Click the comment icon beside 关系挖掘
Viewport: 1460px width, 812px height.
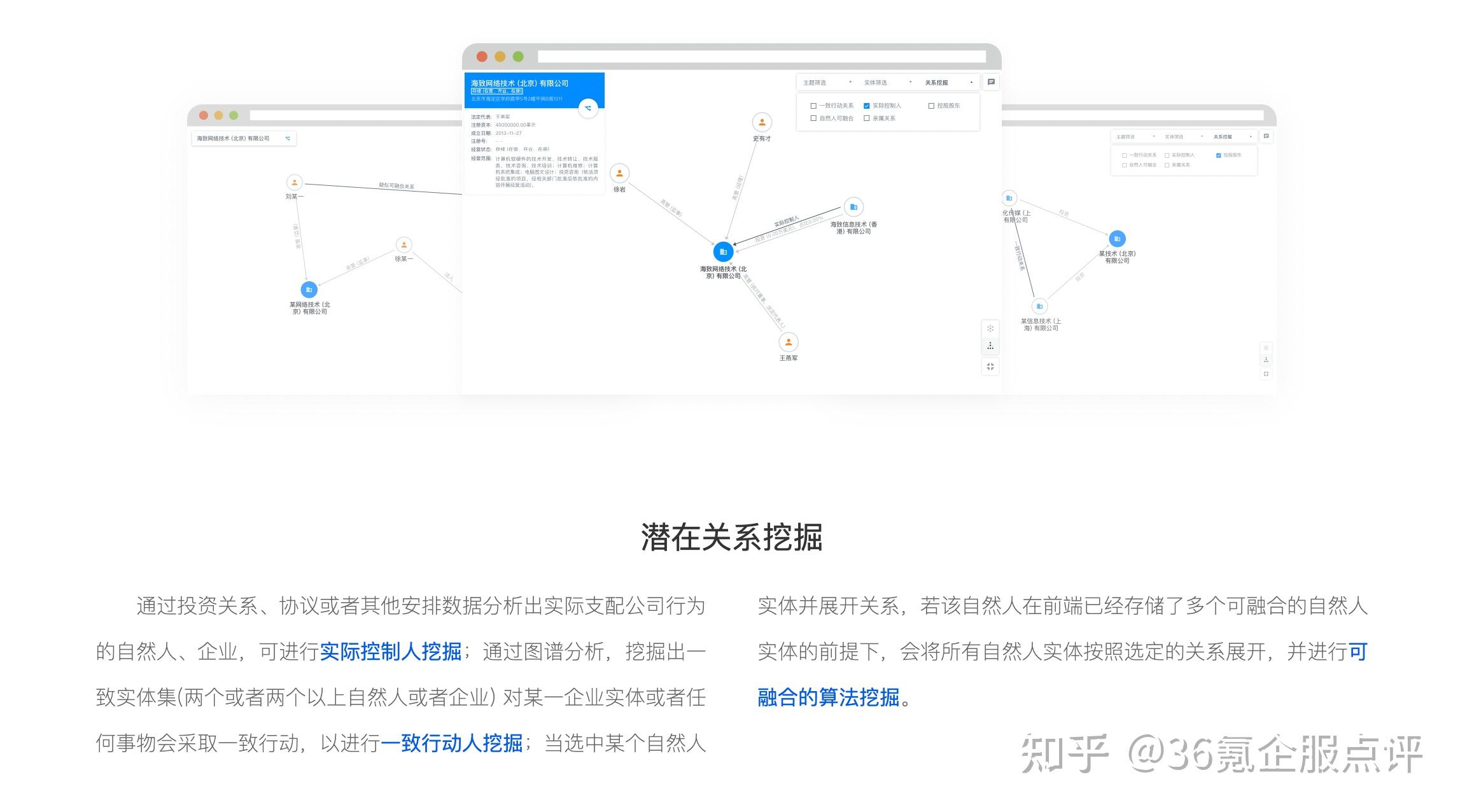pos(991,82)
